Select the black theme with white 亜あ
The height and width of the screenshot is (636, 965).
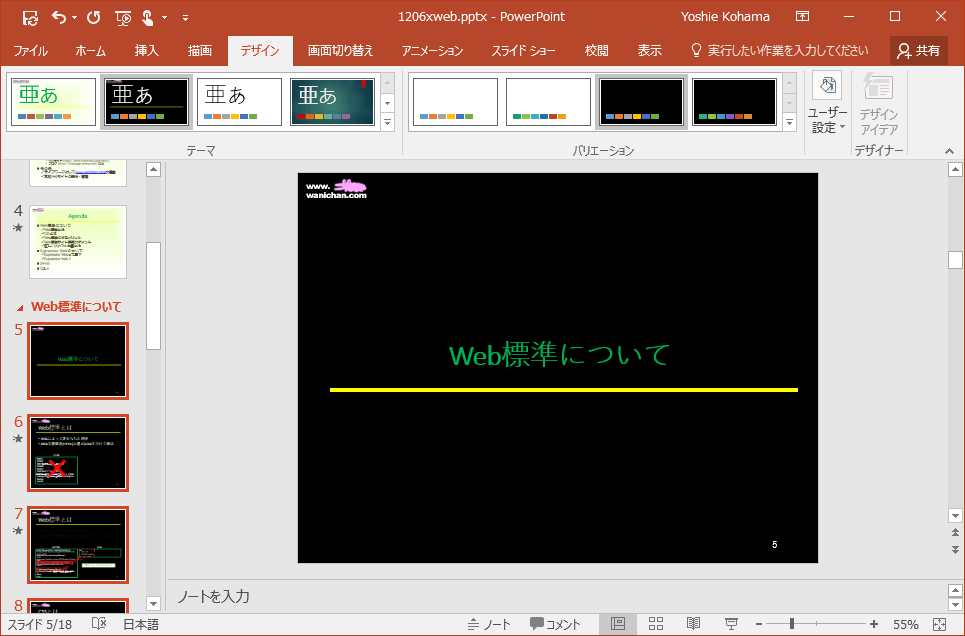point(146,102)
